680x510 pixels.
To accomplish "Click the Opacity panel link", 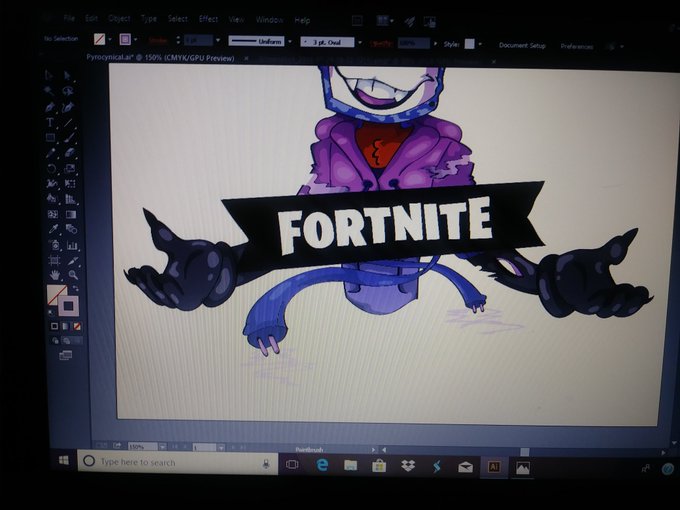I will coord(381,43).
